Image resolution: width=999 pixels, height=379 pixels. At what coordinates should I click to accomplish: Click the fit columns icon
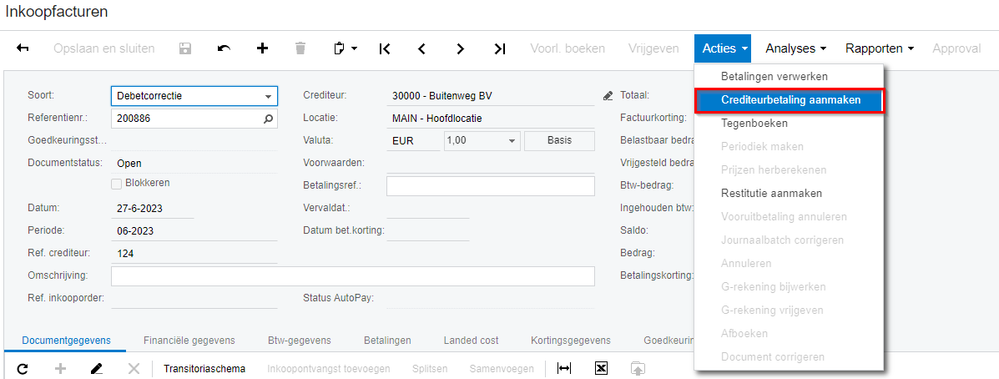point(564,368)
